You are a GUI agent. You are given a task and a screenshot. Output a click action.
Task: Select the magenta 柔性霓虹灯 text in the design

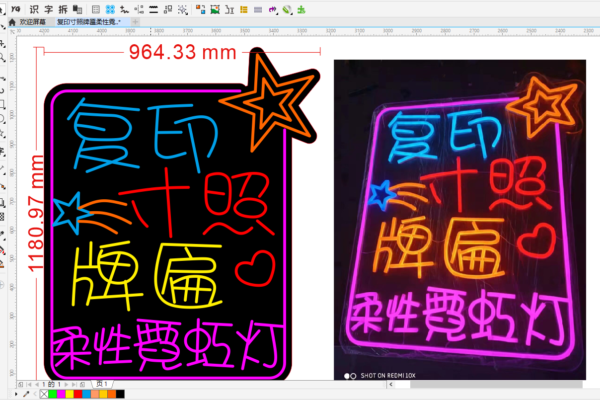click(168, 346)
